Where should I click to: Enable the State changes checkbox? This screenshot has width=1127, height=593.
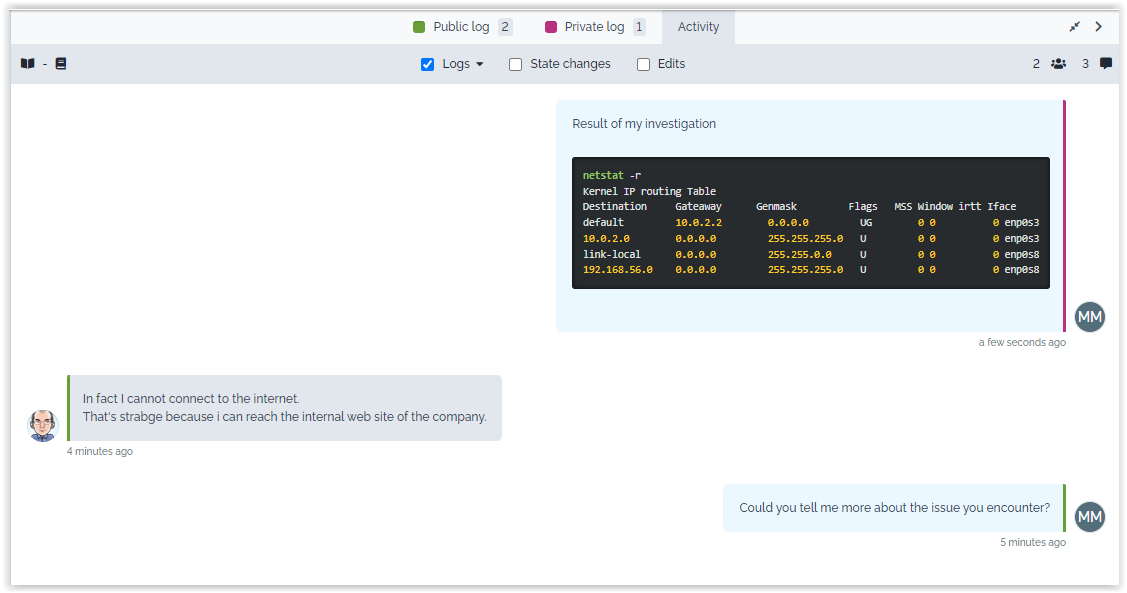pos(516,64)
